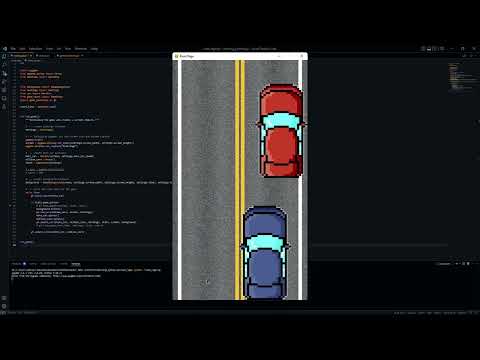Open the Extensions view
Image resolution: width=480 pixels, height=360 pixels.
4,90
